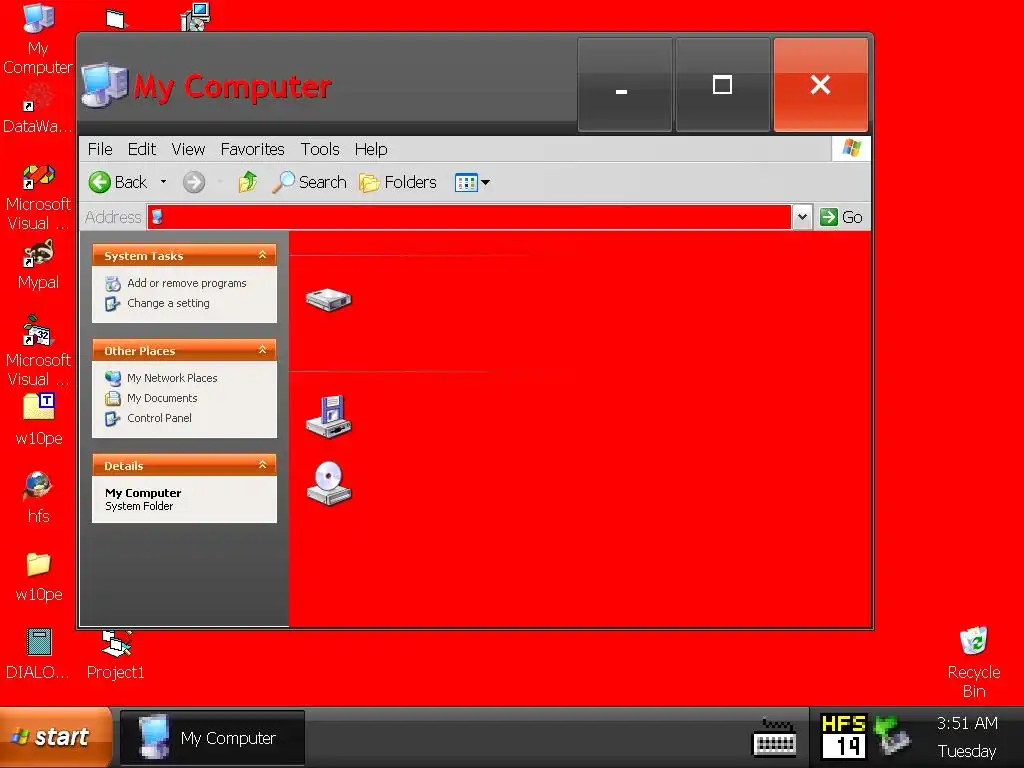Open the Views dropdown button

[472, 182]
